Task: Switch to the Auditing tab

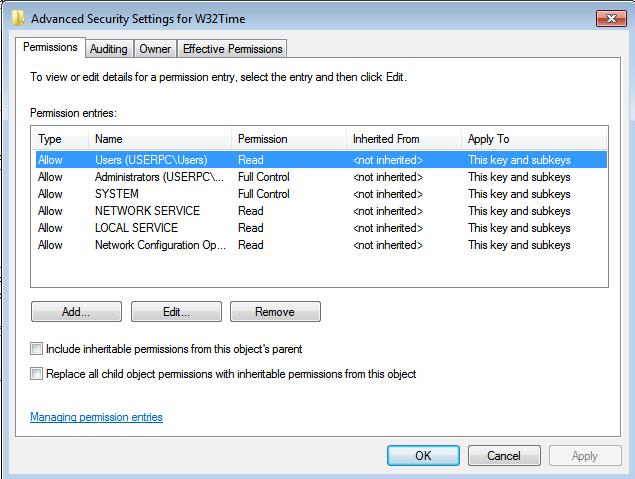Action: point(108,48)
